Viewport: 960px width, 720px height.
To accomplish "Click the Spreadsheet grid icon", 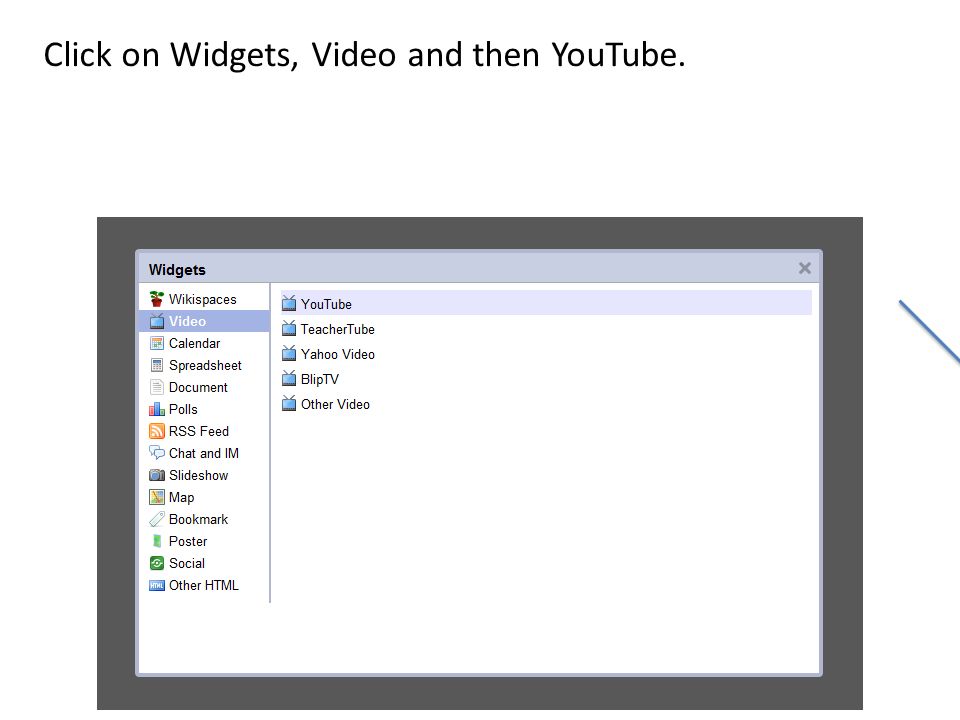I will click(x=157, y=365).
